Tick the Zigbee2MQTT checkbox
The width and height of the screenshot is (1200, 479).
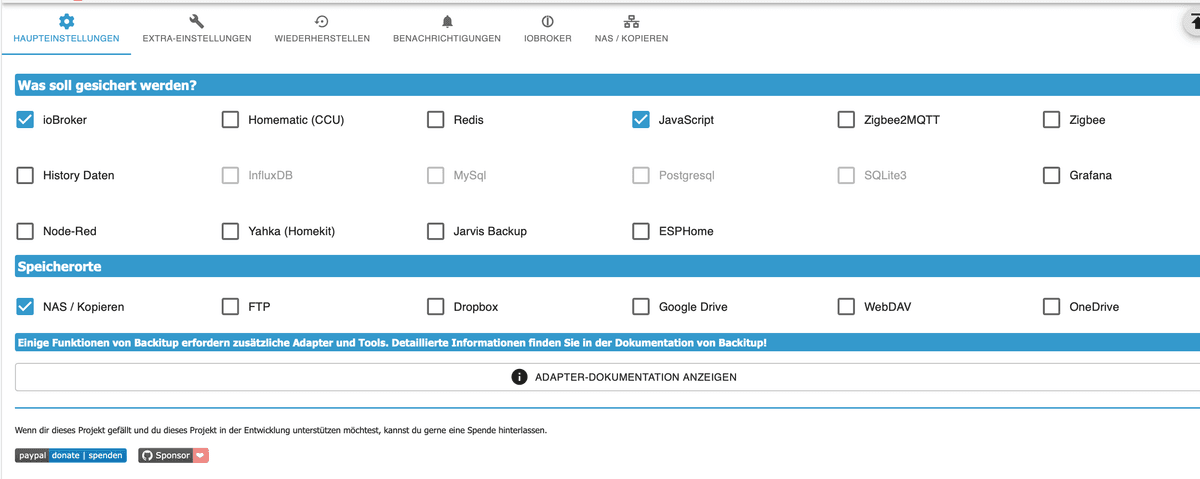tap(846, 120)
